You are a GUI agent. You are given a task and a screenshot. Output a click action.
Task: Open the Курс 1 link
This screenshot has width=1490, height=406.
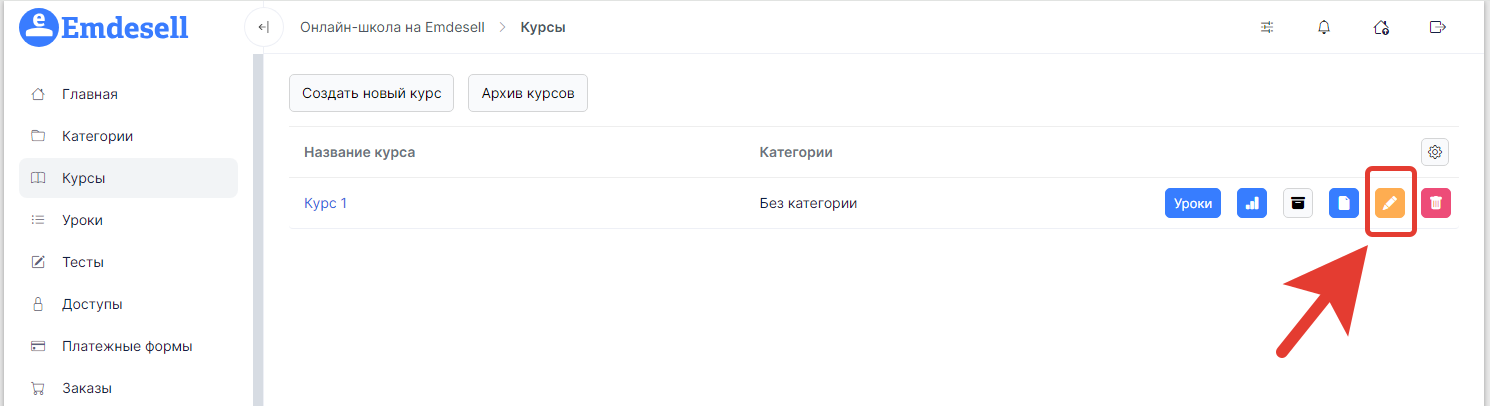325,203
